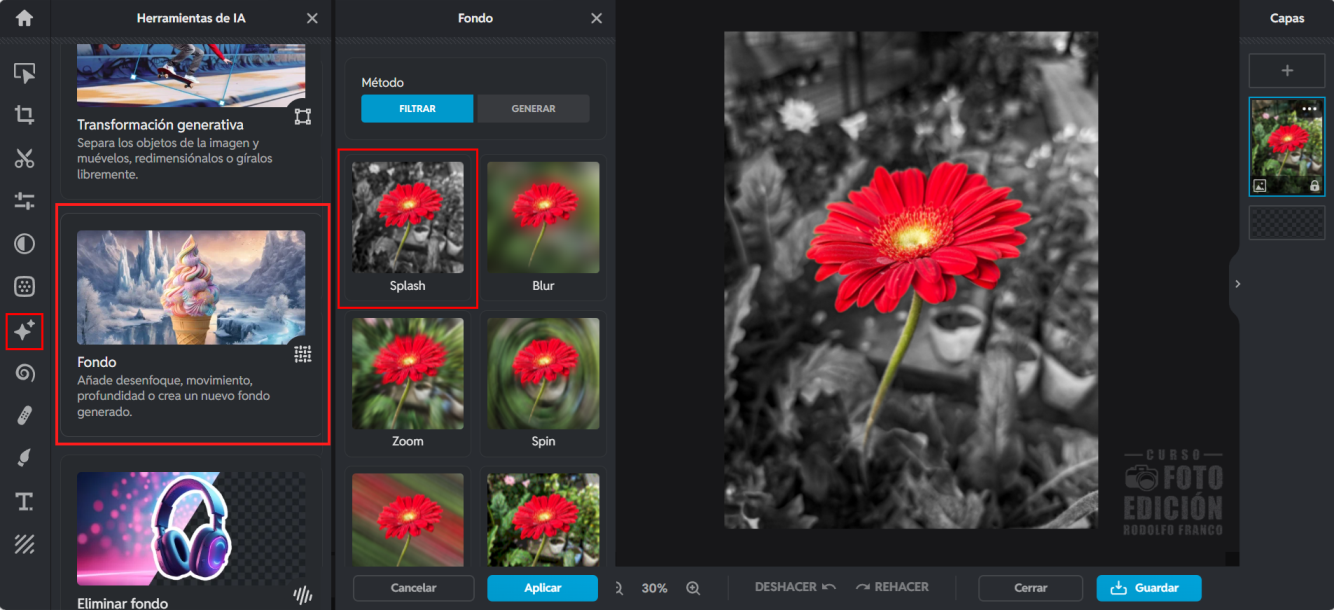Select the Retouch bandage tool
Viewport: 1334px width, 610px height.
point(24,416)
